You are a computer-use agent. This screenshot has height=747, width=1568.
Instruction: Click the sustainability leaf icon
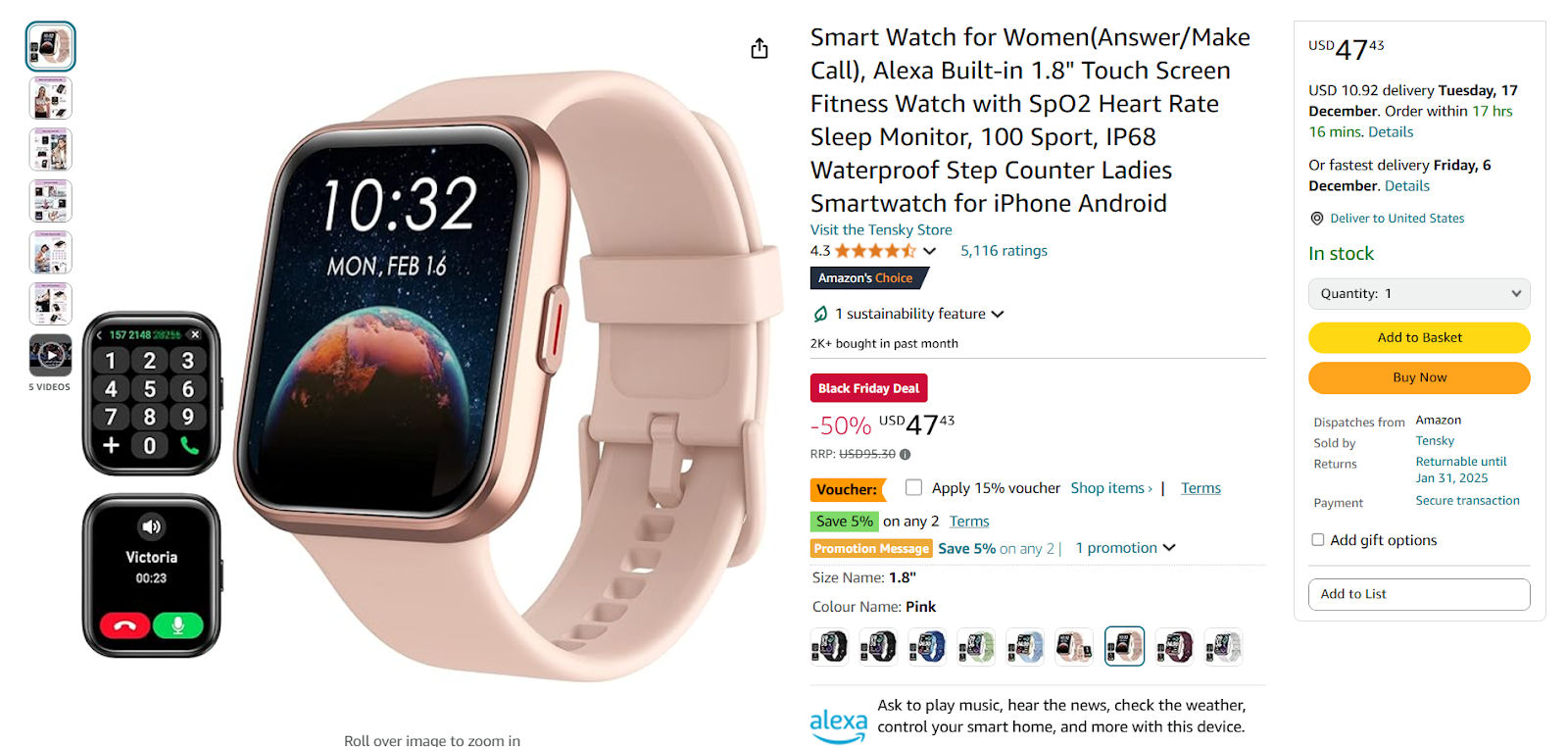(x=820, y=314)
